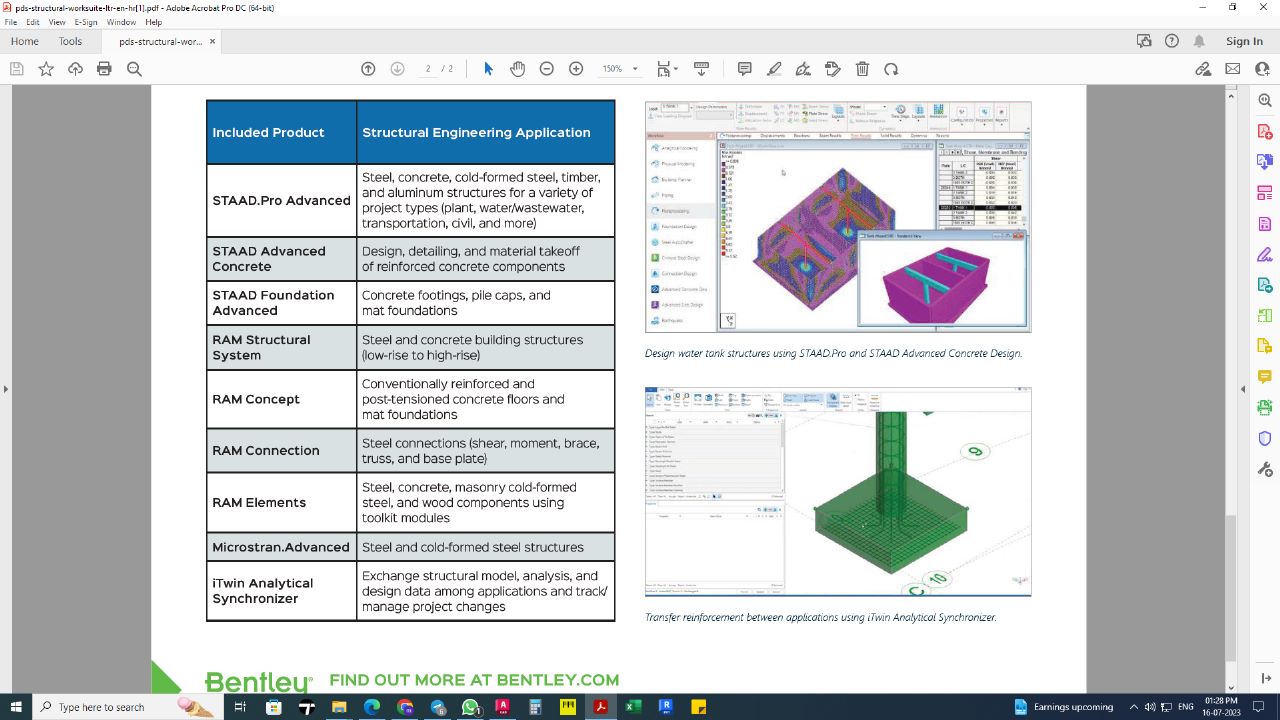The image size is (1280, 720).
Task: Select the pds-structural-wor document tab
Action: click(160, 42)
